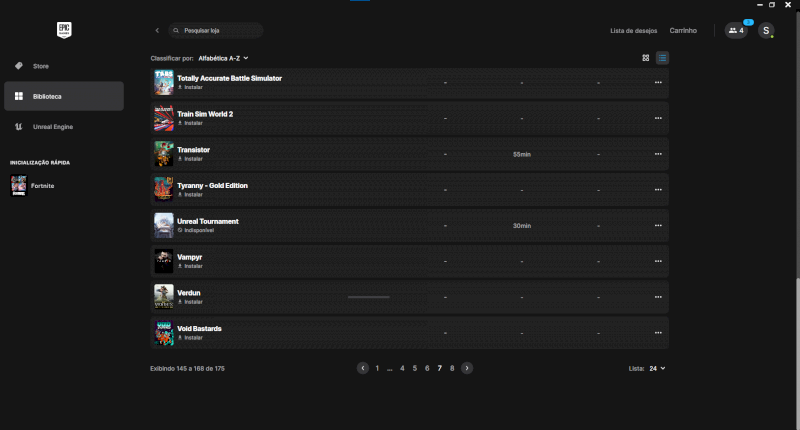Click the Exibindo 145 a 168 de 175 text
Image resolution: width=800 pixels, height=430 pixels.
coord(187,368)
